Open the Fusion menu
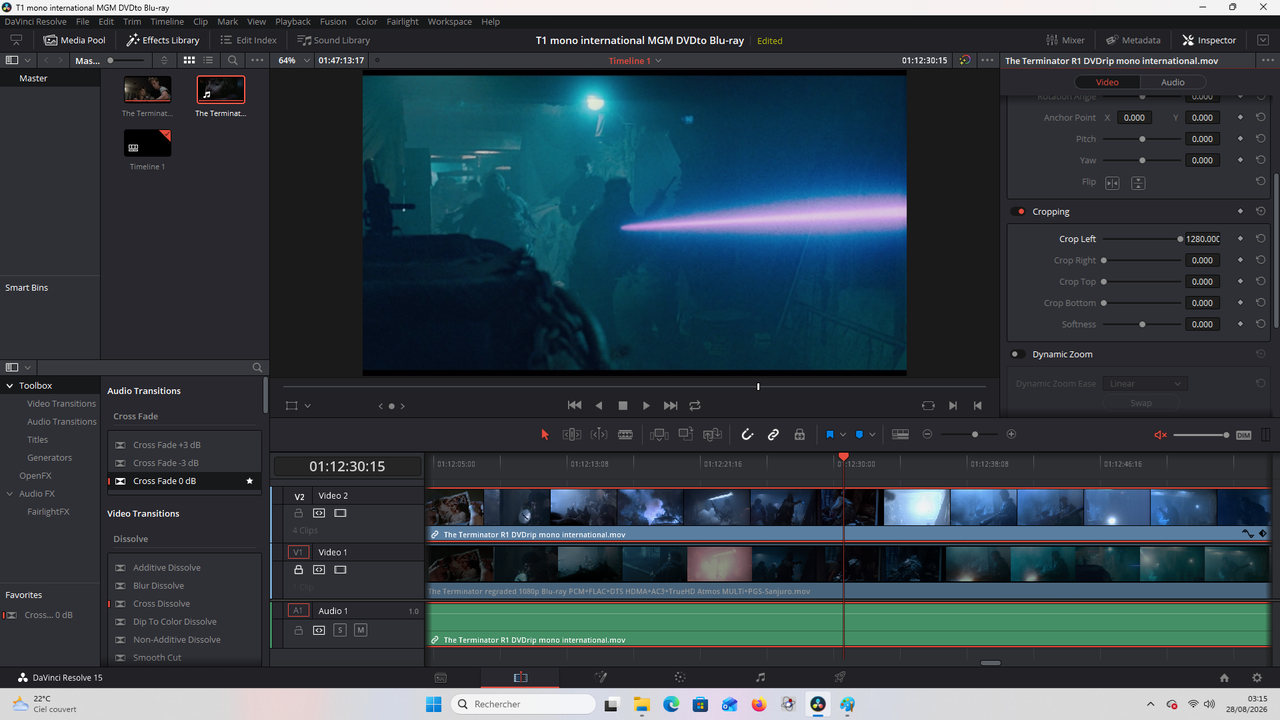Screen dimensions: 1280x720 [x=333, y=21]
